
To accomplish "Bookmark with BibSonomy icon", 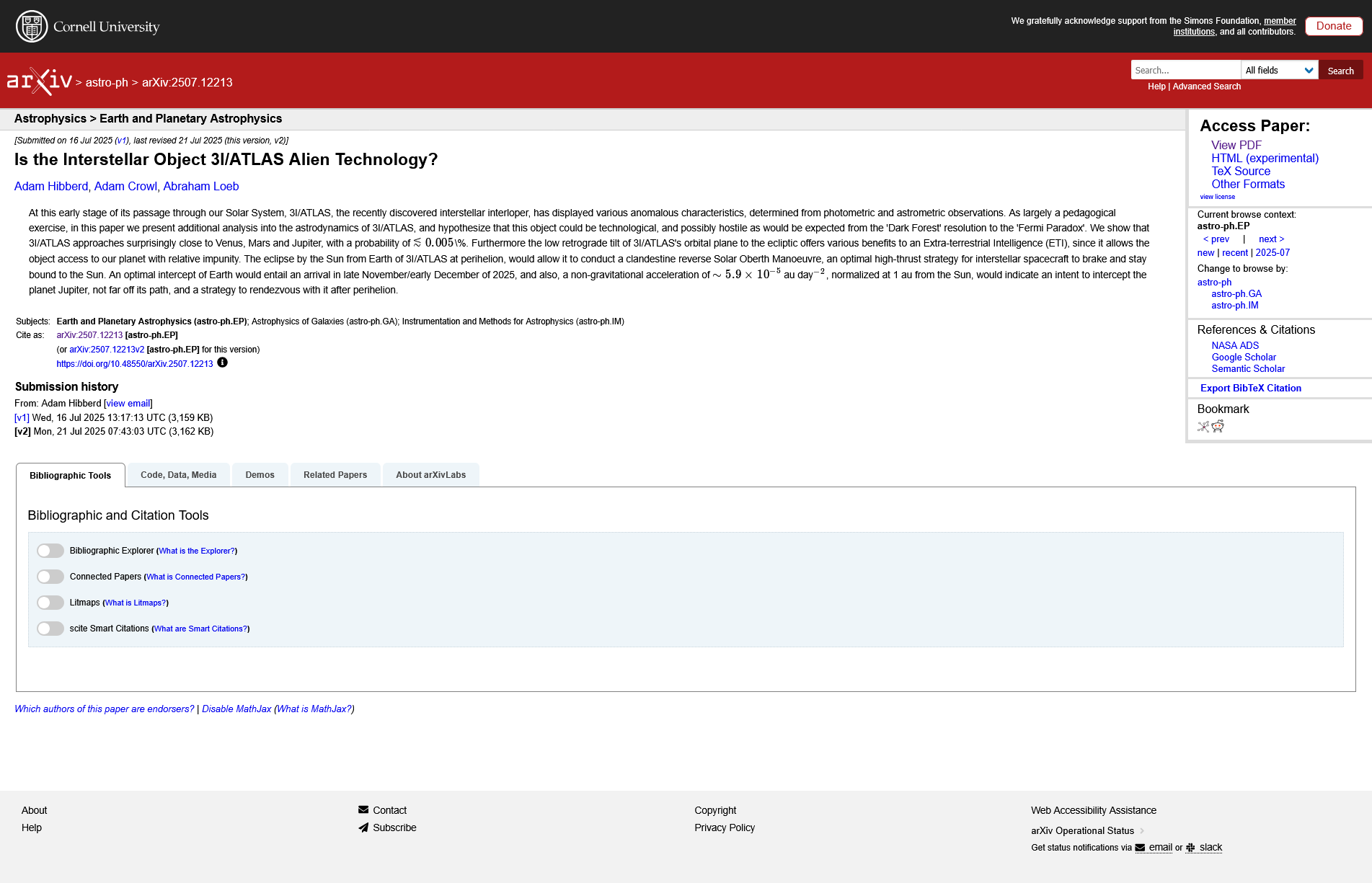I will click(1203, 426).
